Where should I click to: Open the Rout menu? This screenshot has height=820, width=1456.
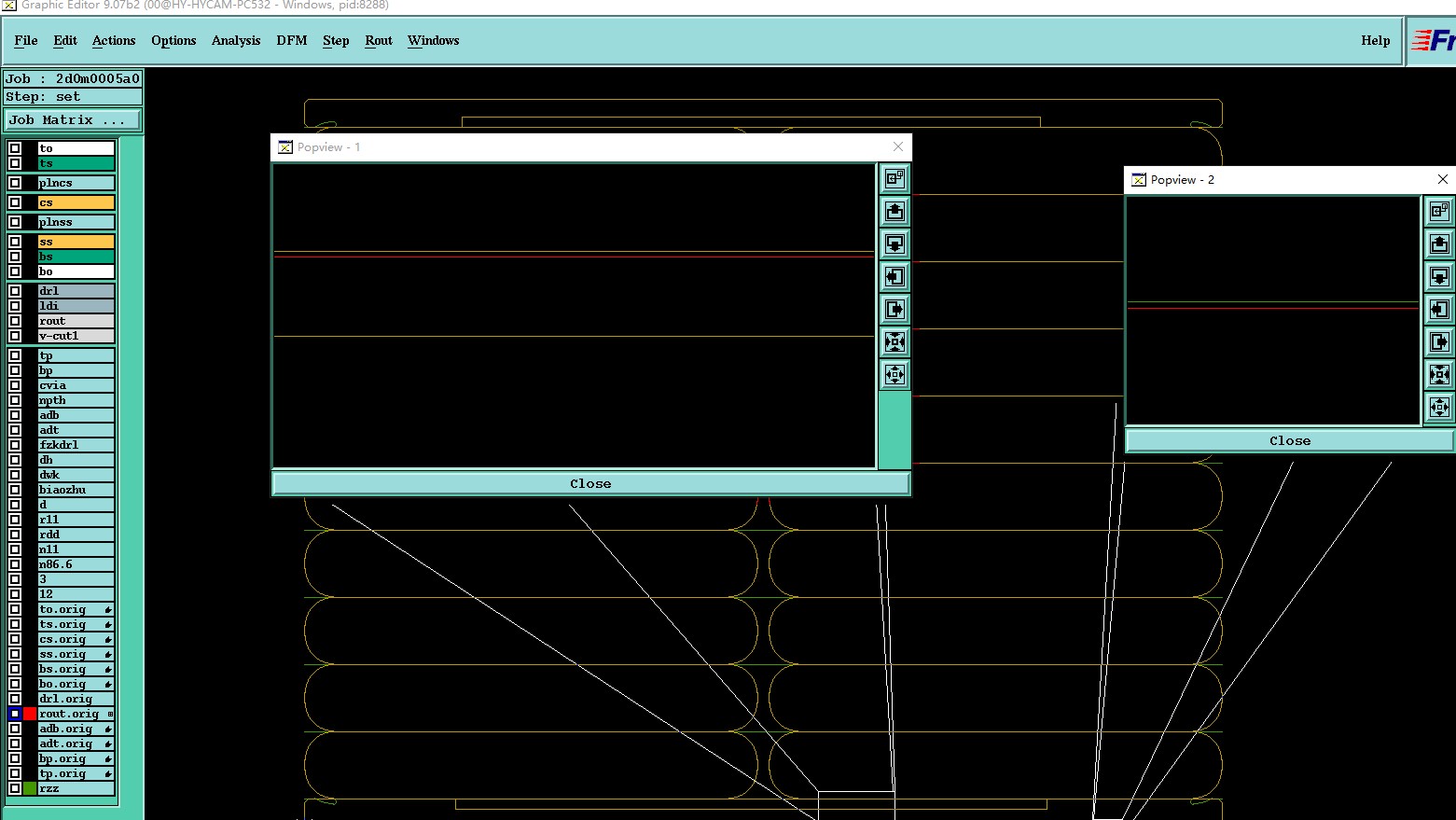point(379,40)
